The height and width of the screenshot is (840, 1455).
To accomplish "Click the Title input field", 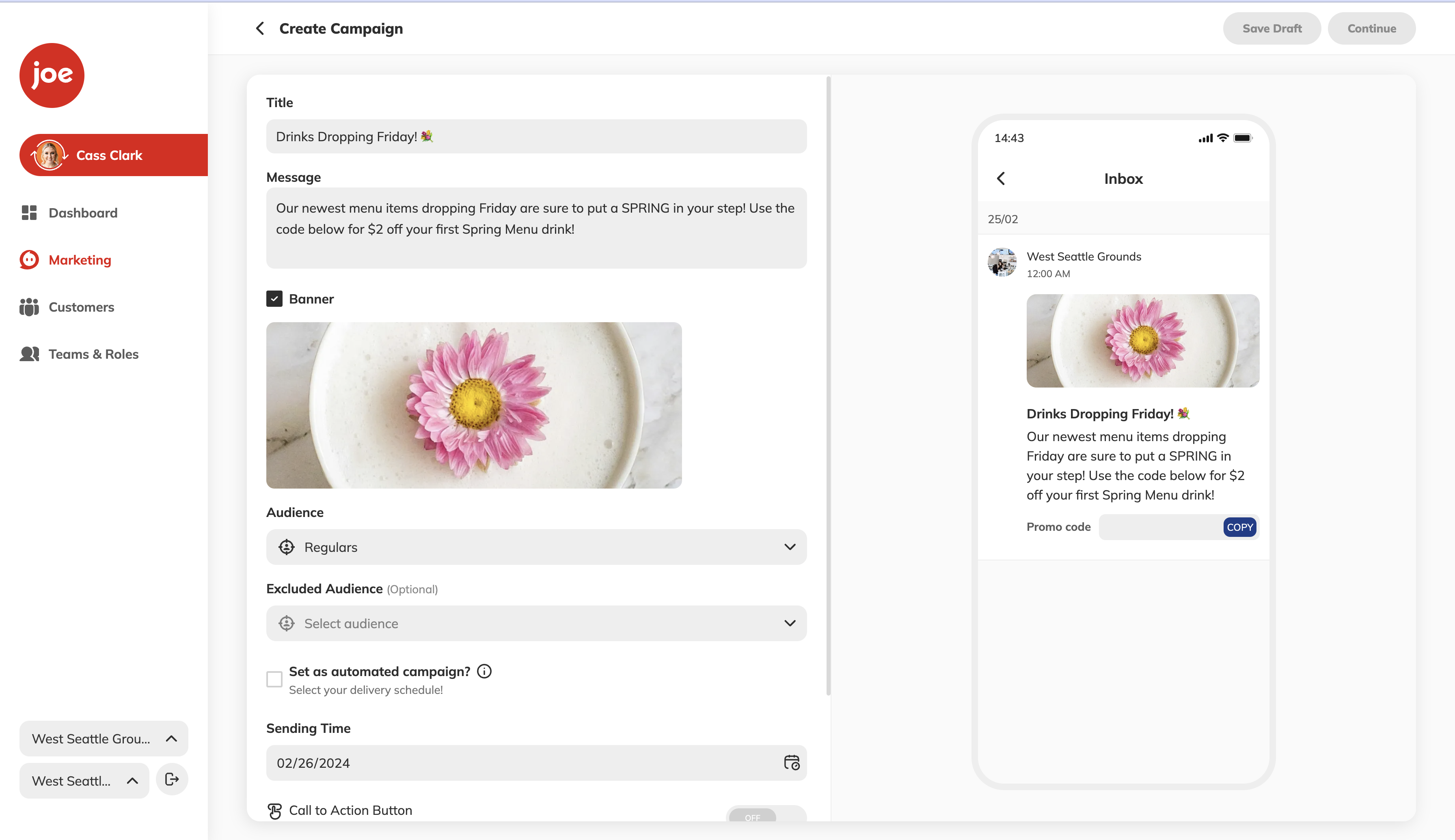I will click(536, 136).
